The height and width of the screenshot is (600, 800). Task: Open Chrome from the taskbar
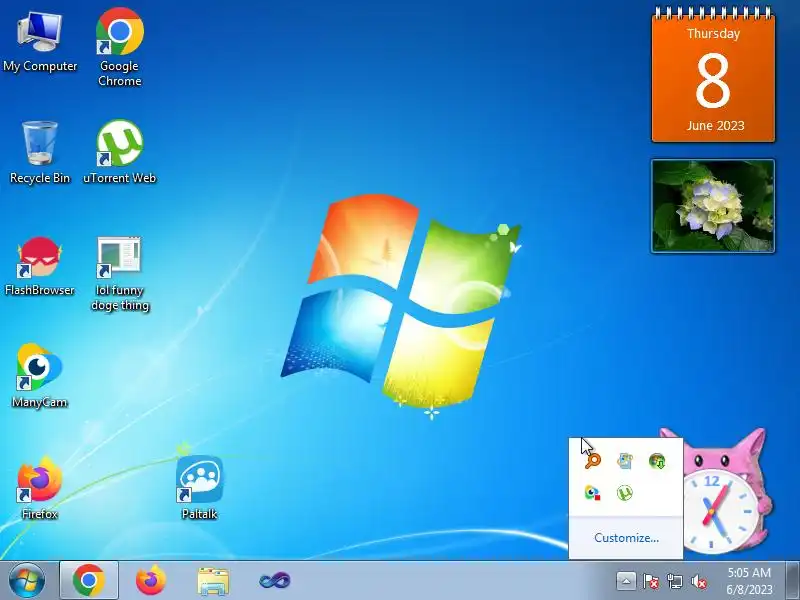pos(89,581)
